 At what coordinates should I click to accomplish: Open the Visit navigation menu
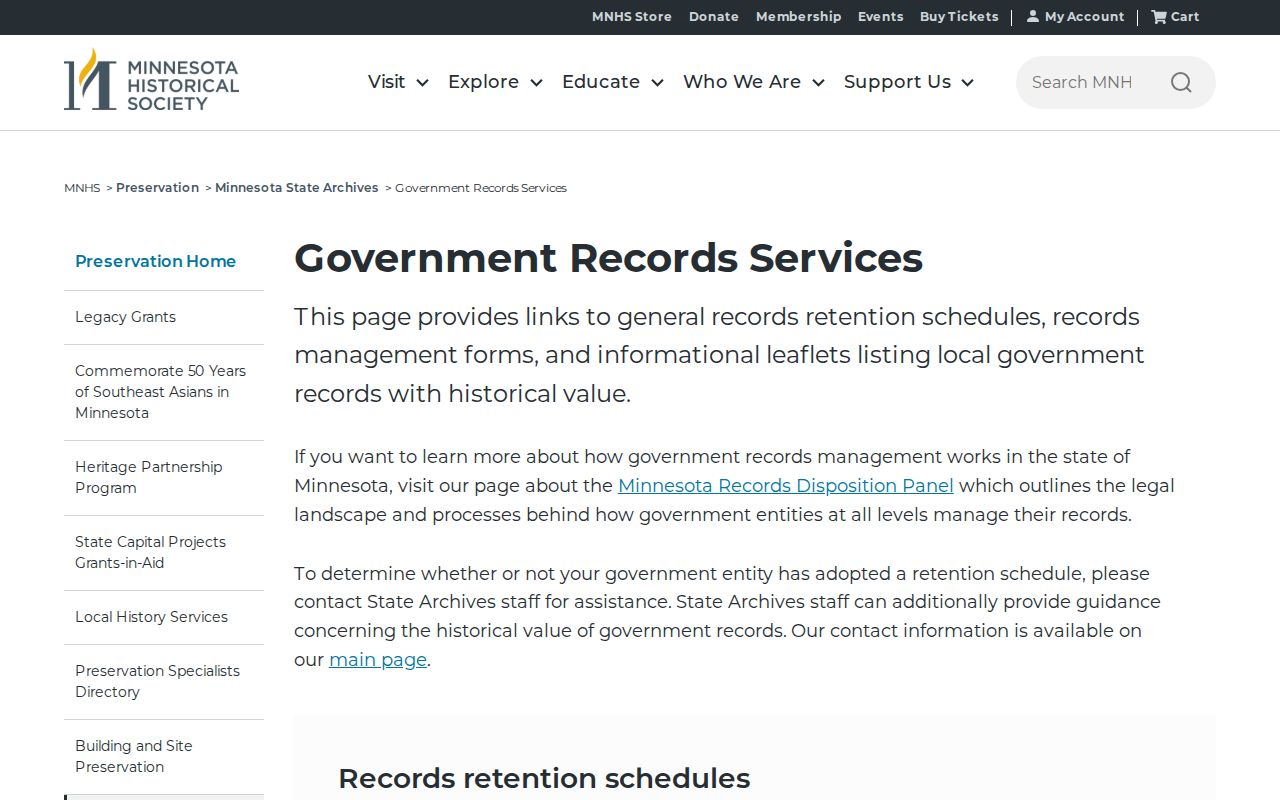coord(387,82)
